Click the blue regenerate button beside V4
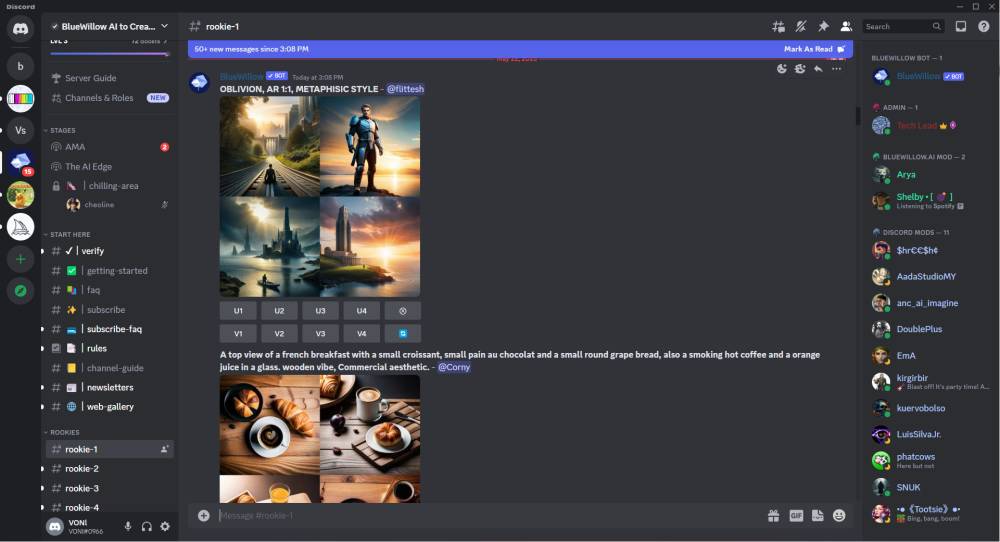 402,333
